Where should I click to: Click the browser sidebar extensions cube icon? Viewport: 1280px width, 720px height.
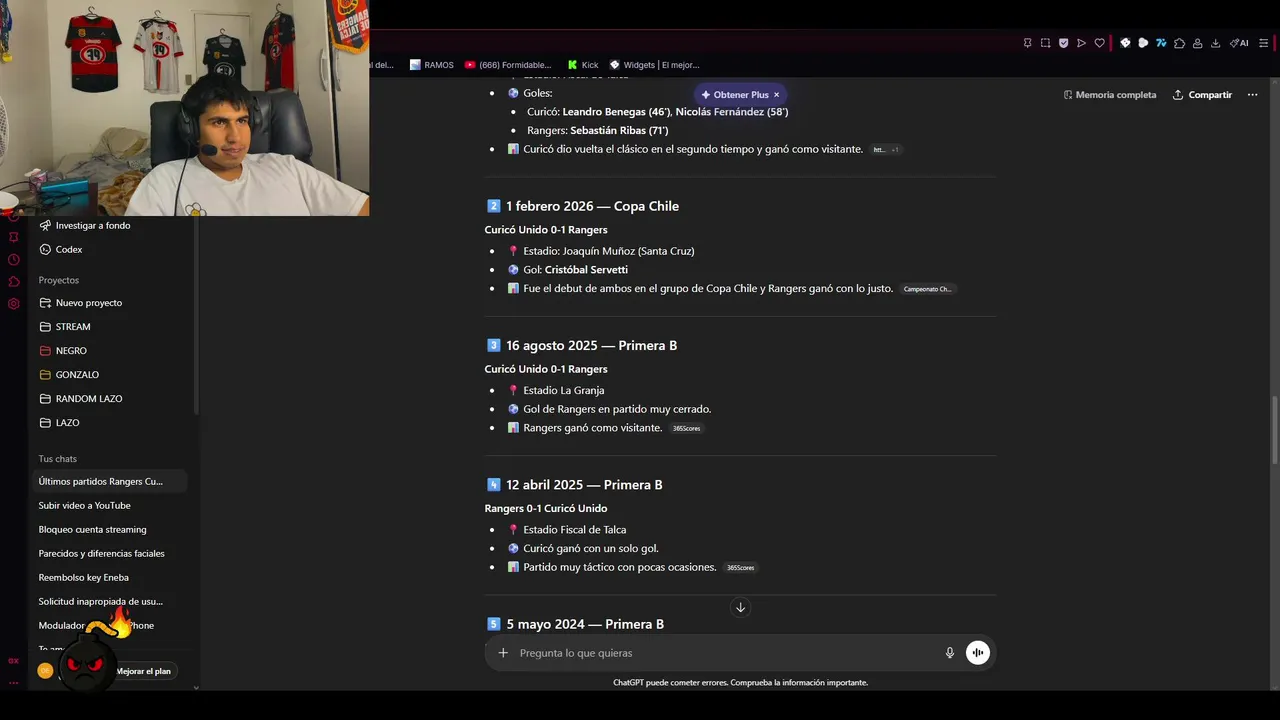point(13,282)
